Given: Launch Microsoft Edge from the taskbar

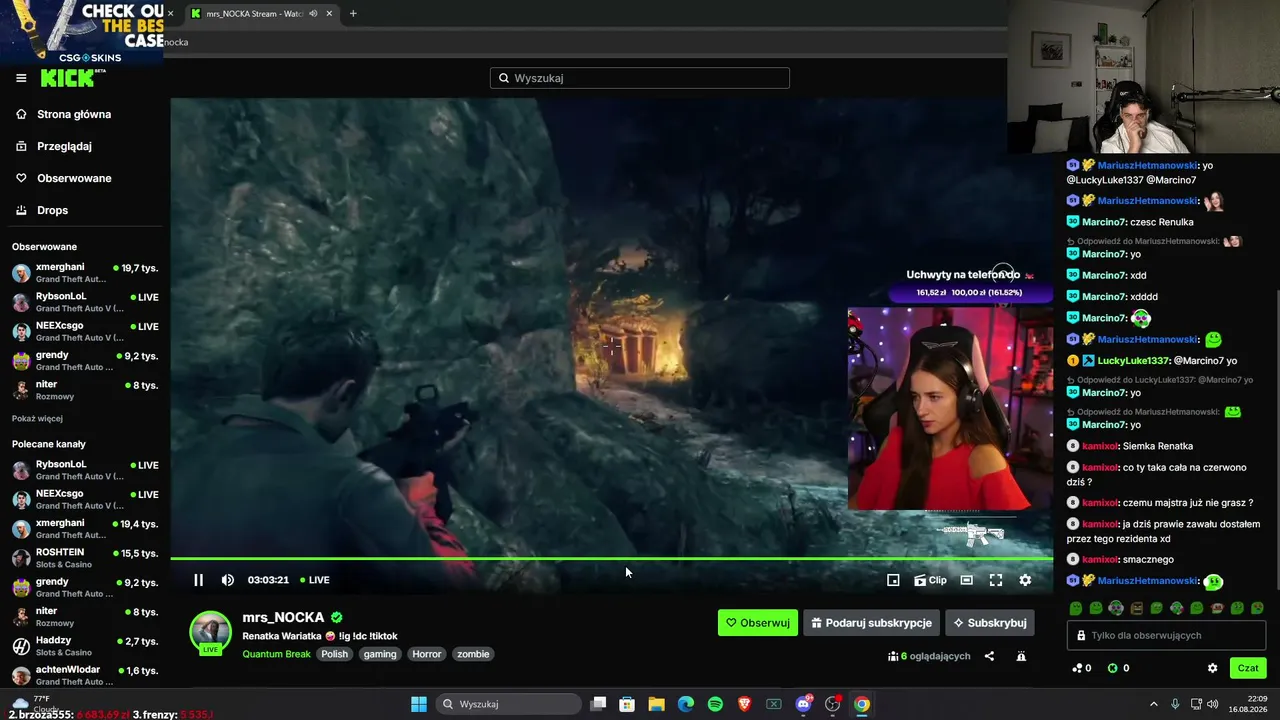Looking at the screenshot, I should pos(686,704).
